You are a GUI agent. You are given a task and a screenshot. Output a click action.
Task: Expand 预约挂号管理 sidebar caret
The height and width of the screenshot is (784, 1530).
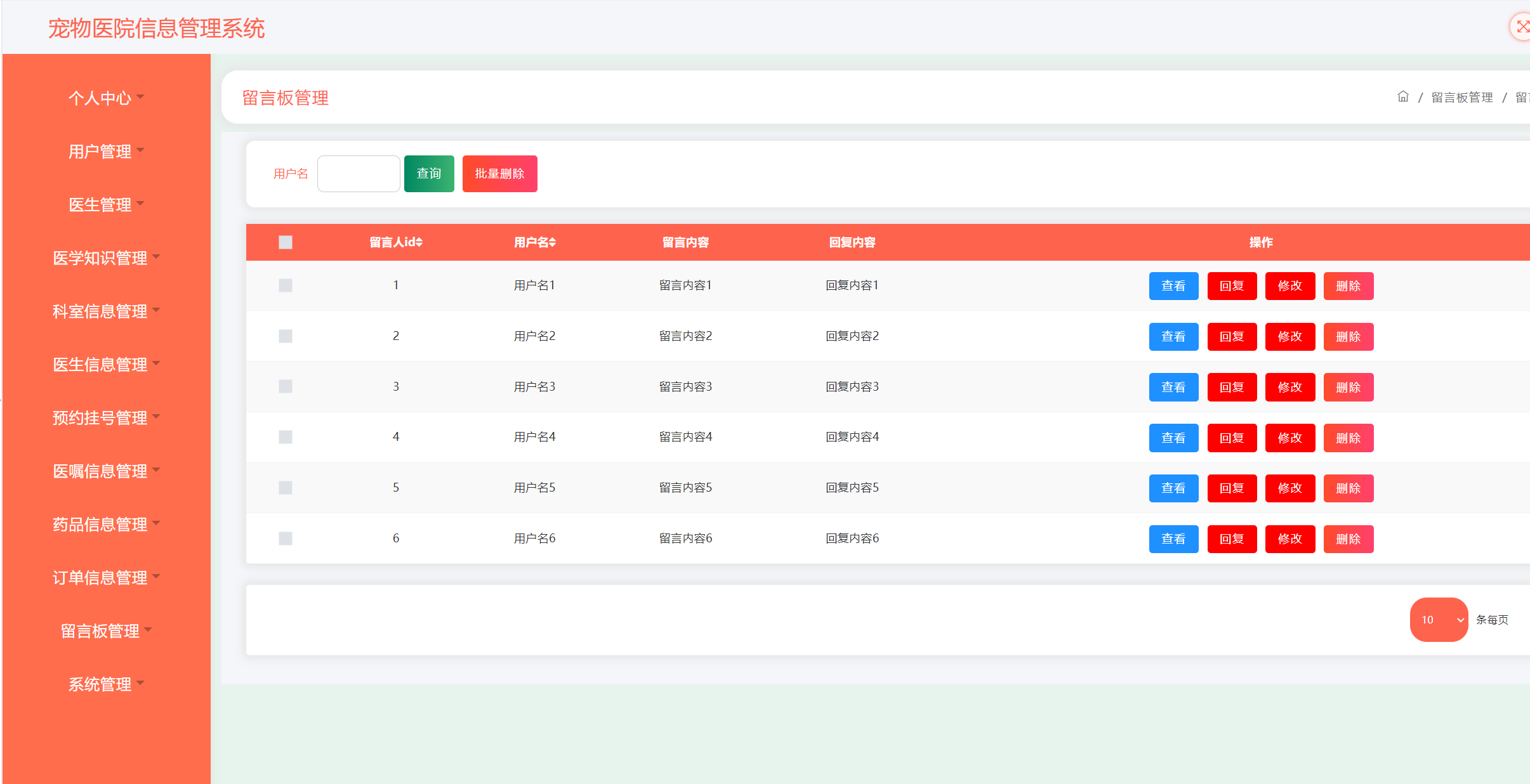(x=156, y=417)
